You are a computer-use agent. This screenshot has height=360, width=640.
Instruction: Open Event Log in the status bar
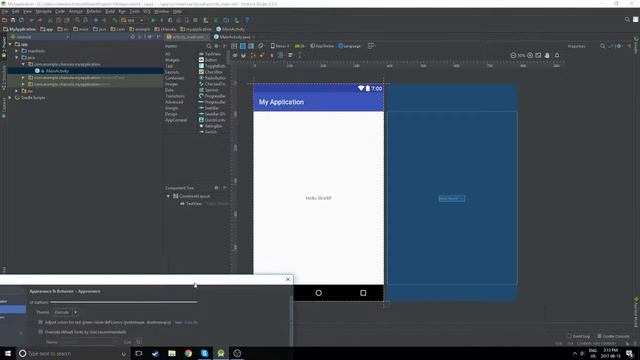(x=578, y=336)
